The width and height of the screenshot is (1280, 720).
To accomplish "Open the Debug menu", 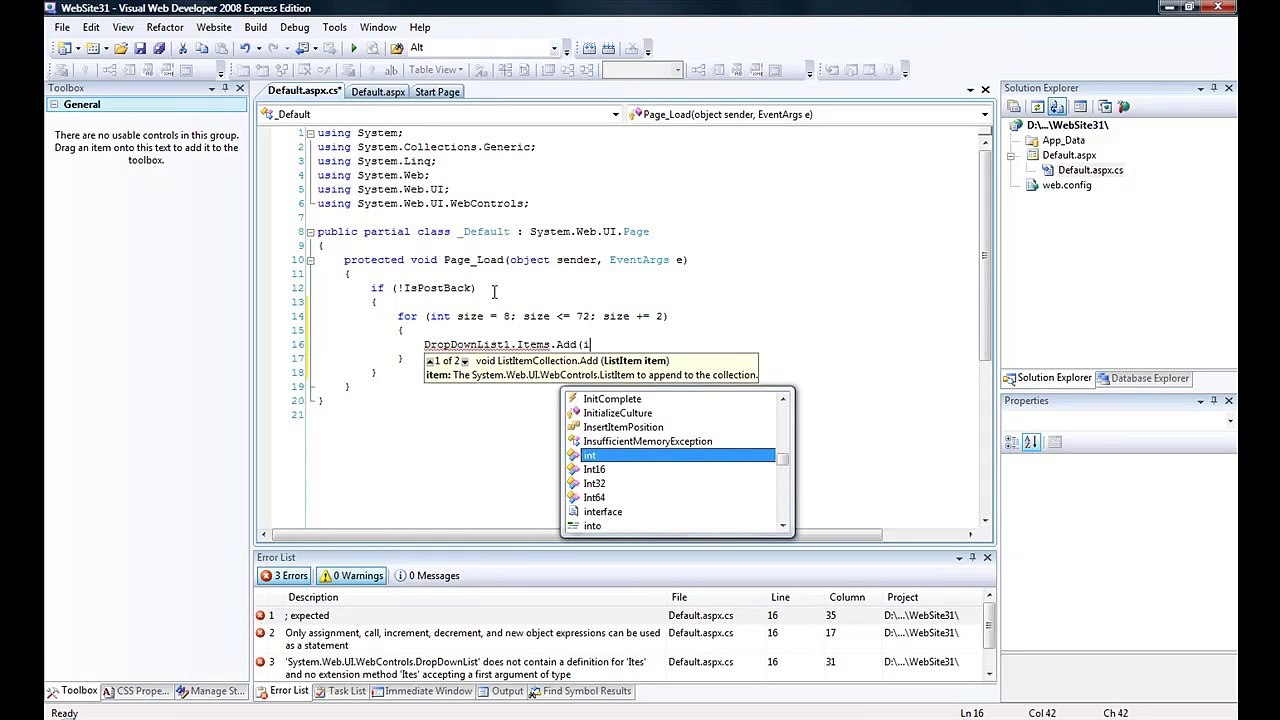I will click(x=294, y=27).
